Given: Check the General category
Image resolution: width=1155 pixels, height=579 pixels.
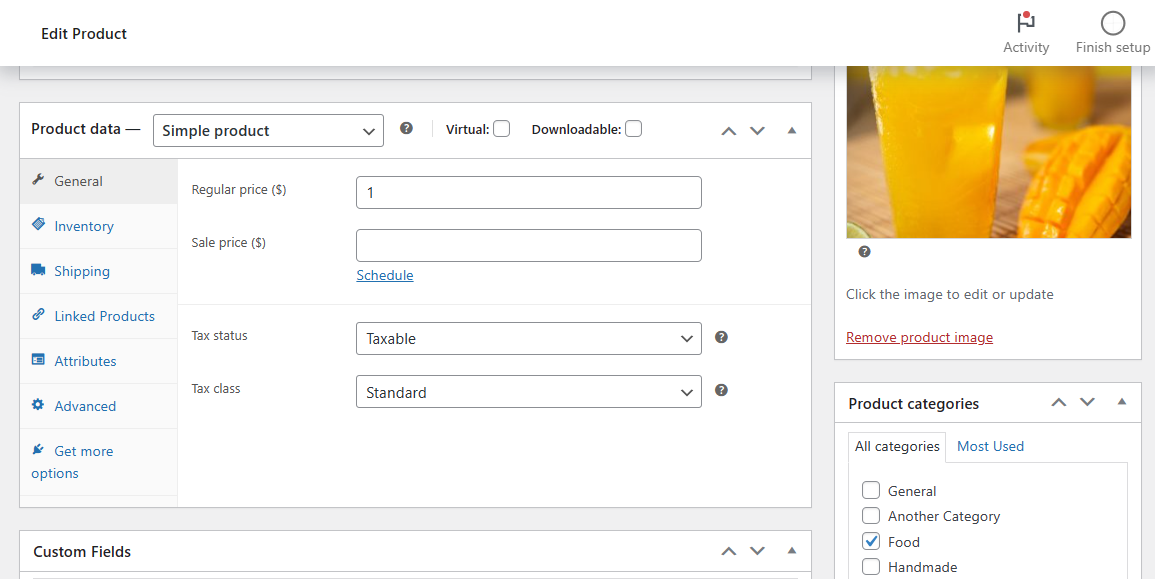Looking at the screenshot, I should 871,490.
